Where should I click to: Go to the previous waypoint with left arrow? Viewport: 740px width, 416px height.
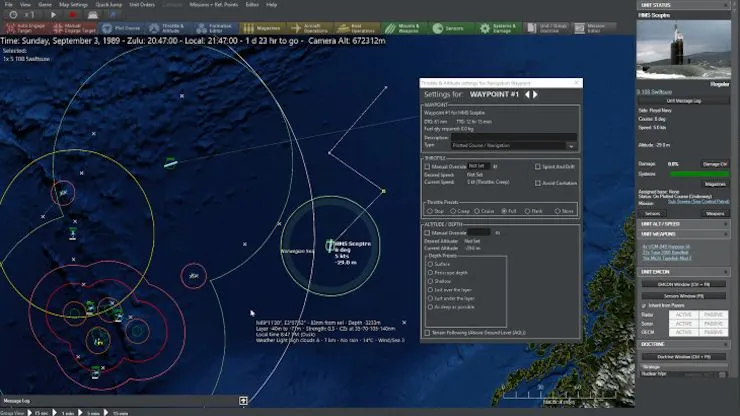[x=527, y=94]
